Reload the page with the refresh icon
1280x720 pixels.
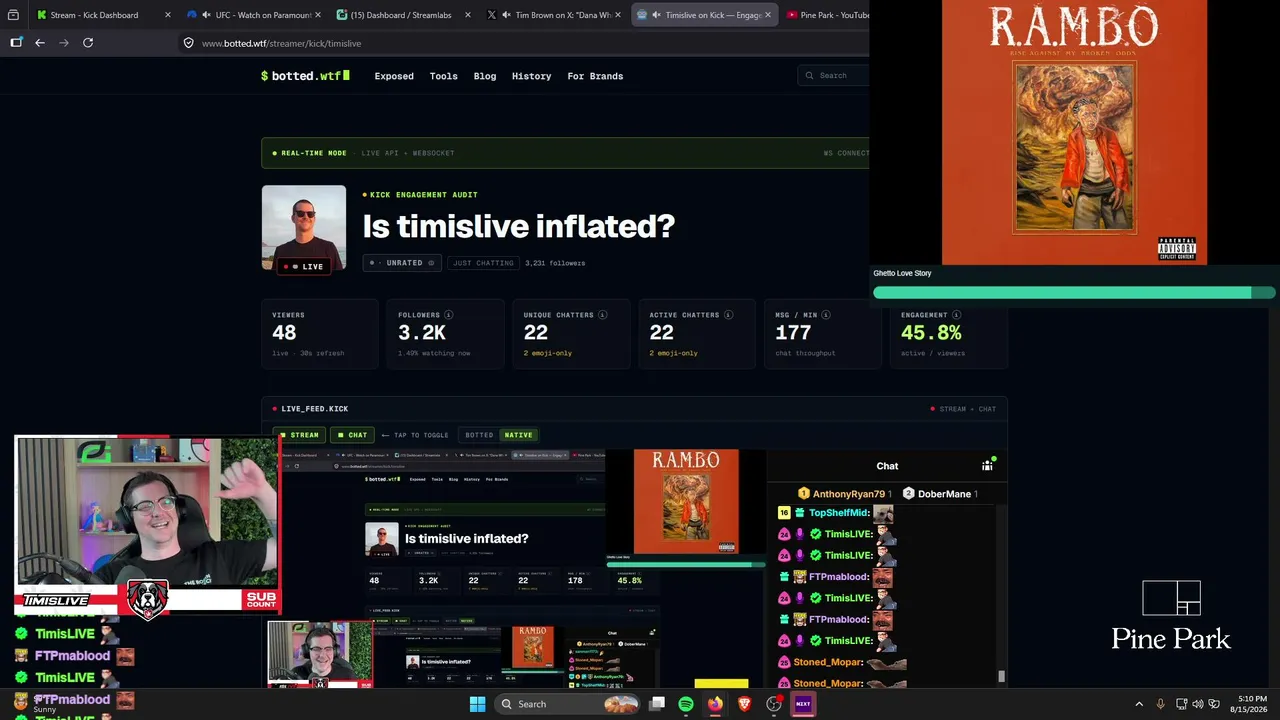(88, 43)
